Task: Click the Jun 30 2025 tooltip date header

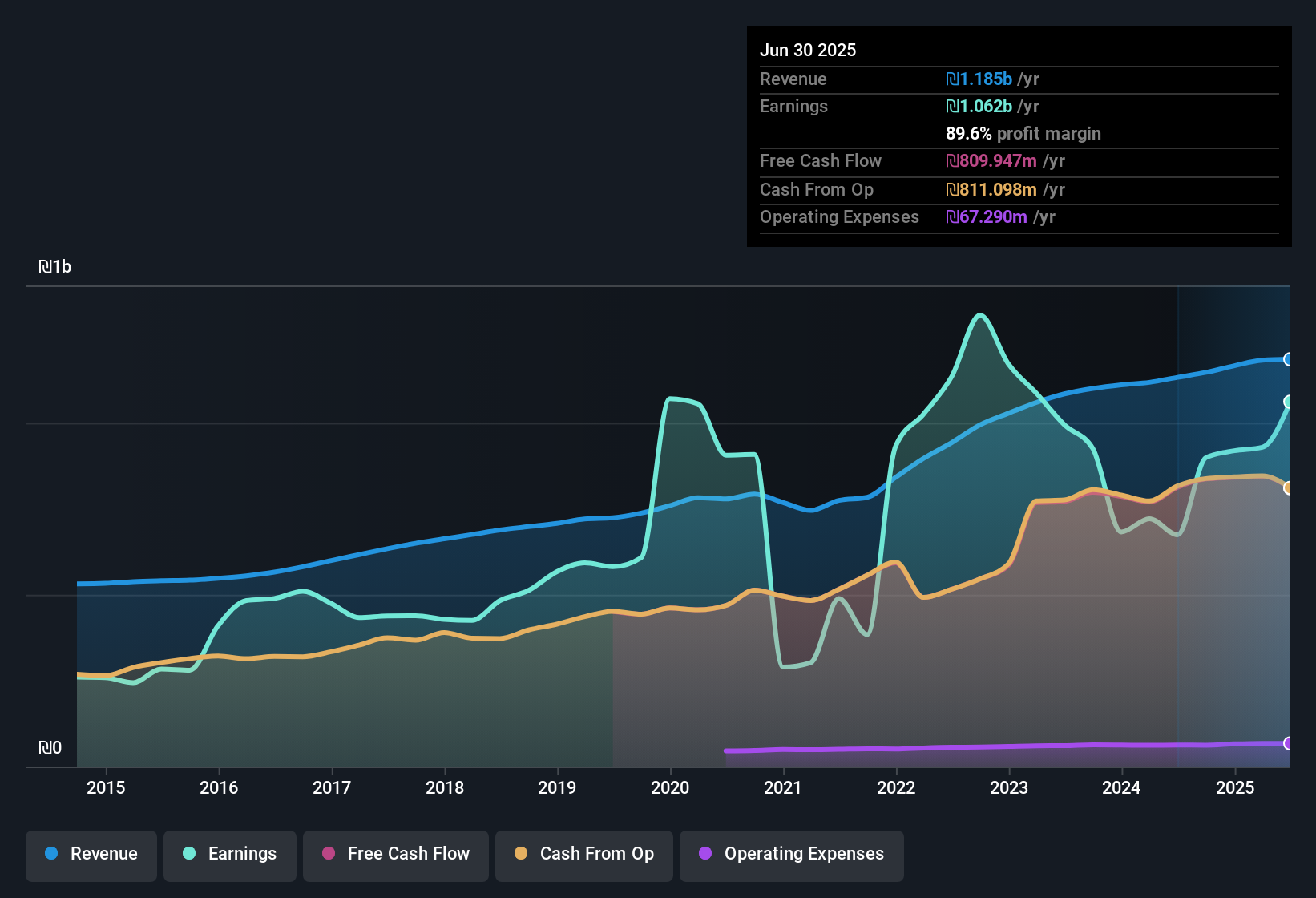Action: coord(808,51)
